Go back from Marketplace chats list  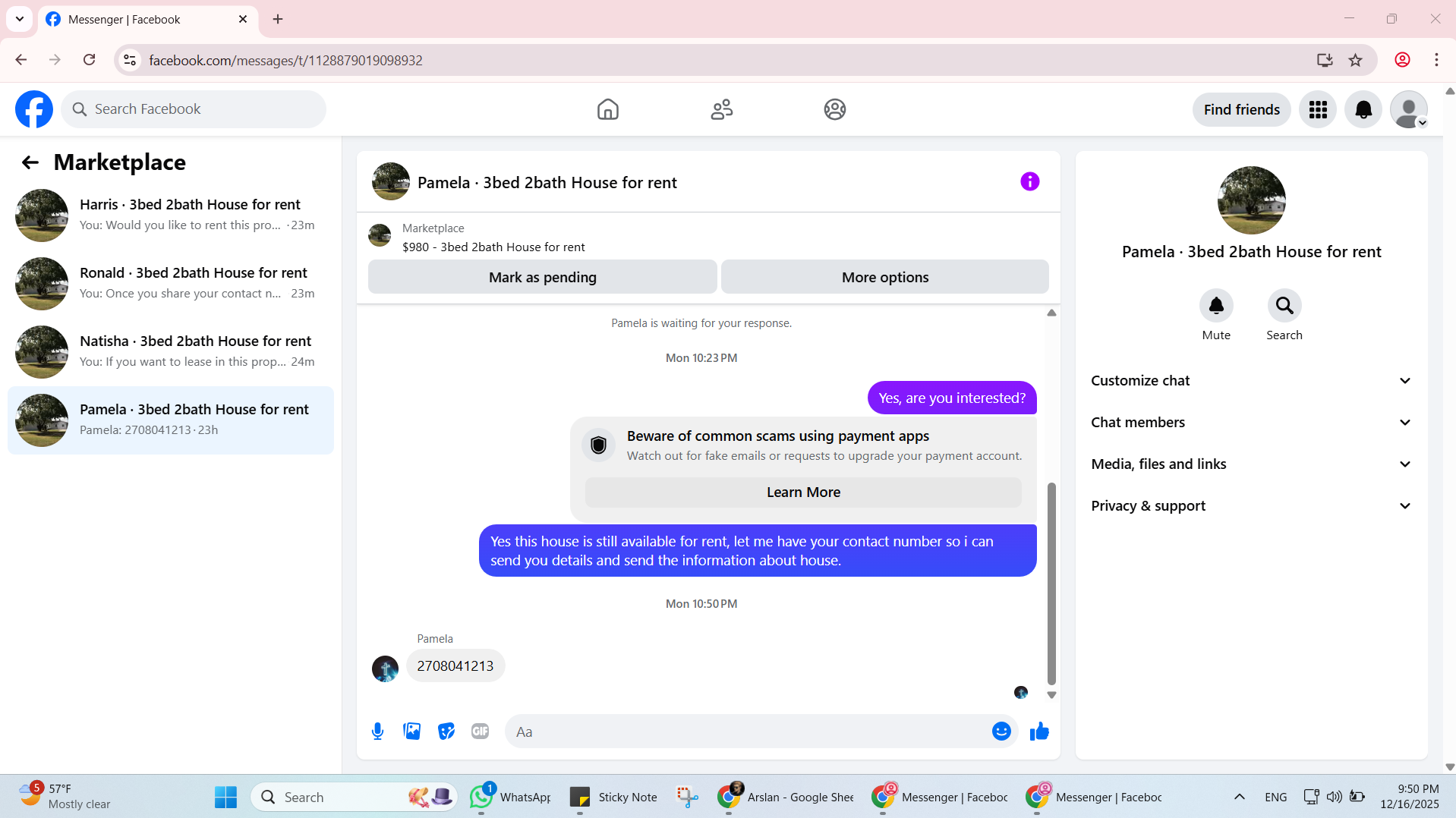point(30,162)
